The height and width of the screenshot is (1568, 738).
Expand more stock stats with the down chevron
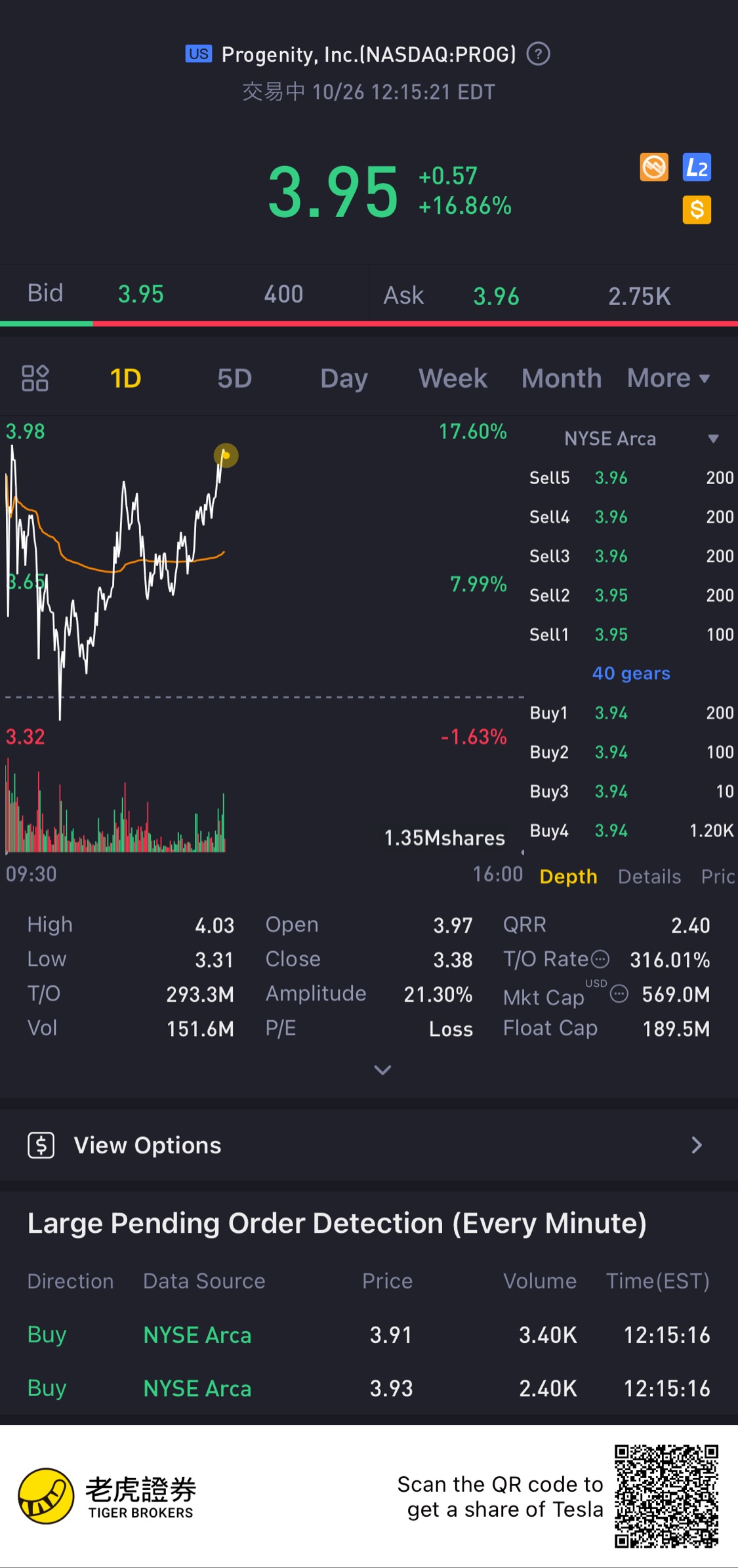[x=382, y=1070]
